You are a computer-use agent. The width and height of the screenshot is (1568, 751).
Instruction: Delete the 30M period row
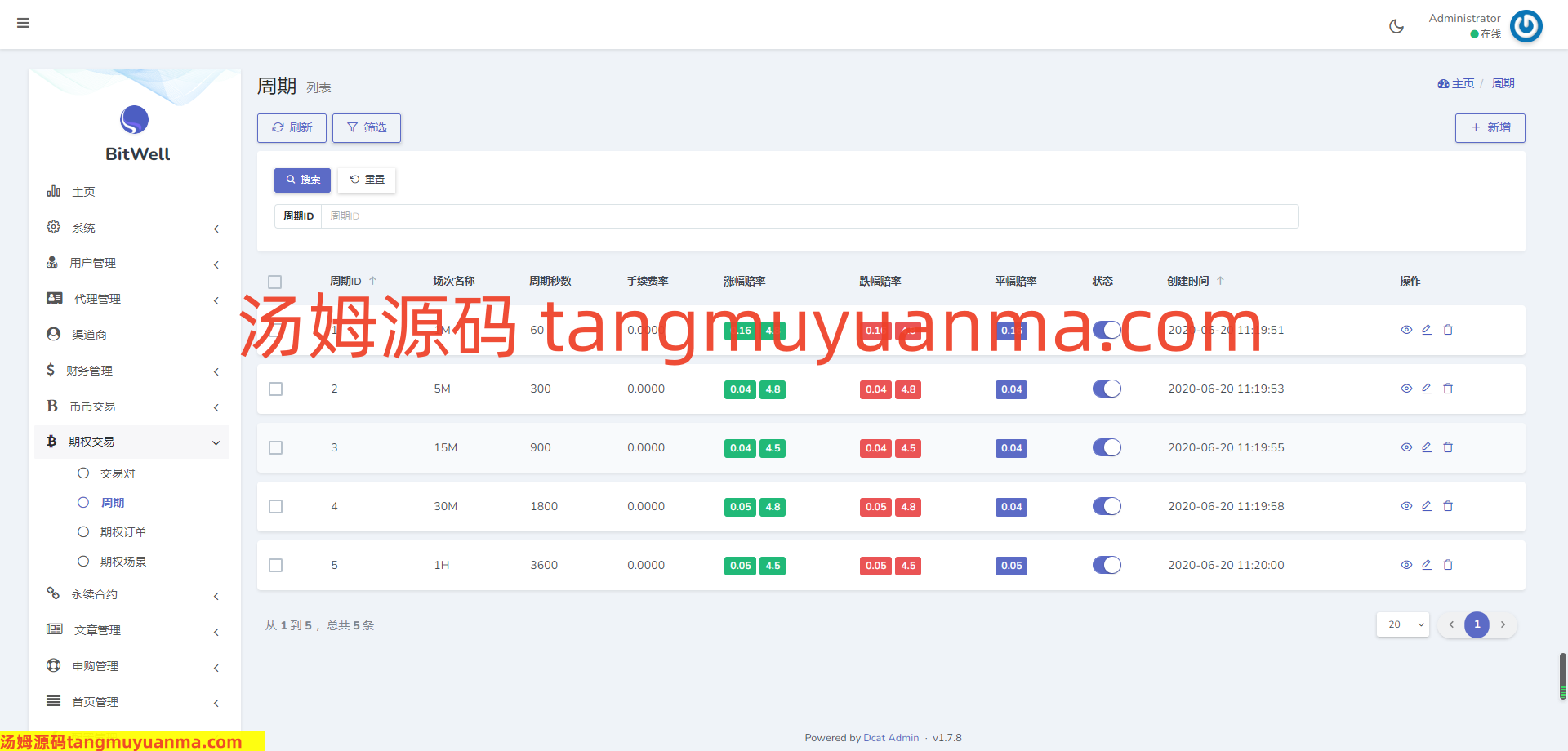(1448, 506)
